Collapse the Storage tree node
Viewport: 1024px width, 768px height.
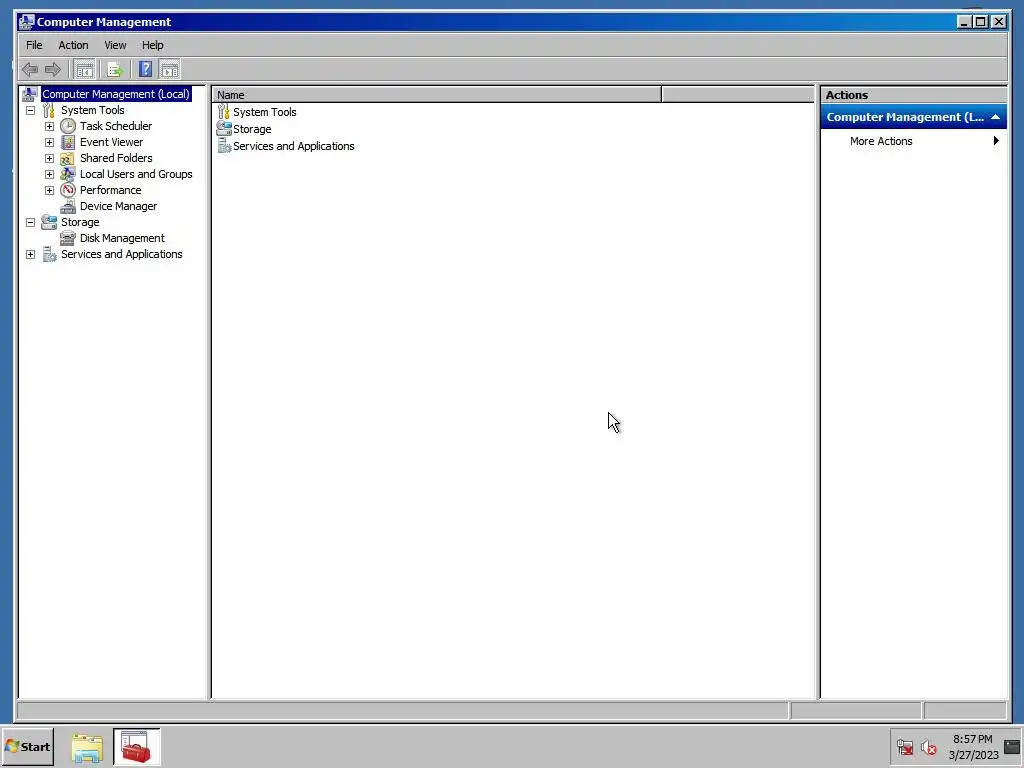click(x=31, y=222)
